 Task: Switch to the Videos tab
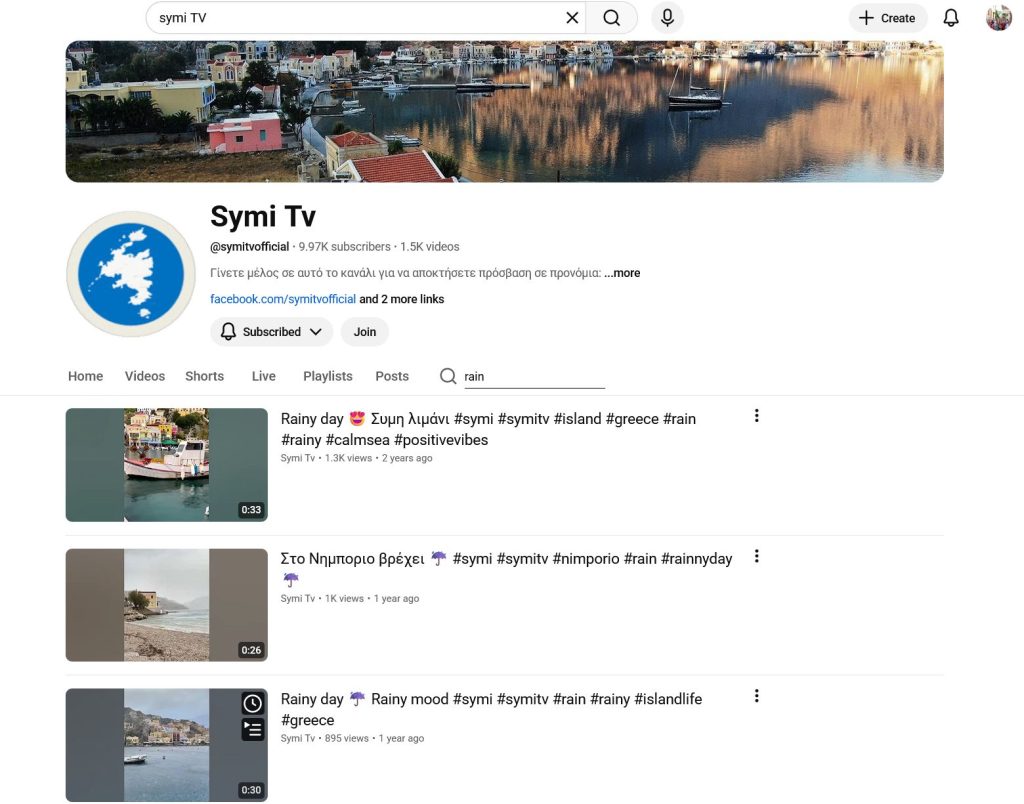pos(145,376)
